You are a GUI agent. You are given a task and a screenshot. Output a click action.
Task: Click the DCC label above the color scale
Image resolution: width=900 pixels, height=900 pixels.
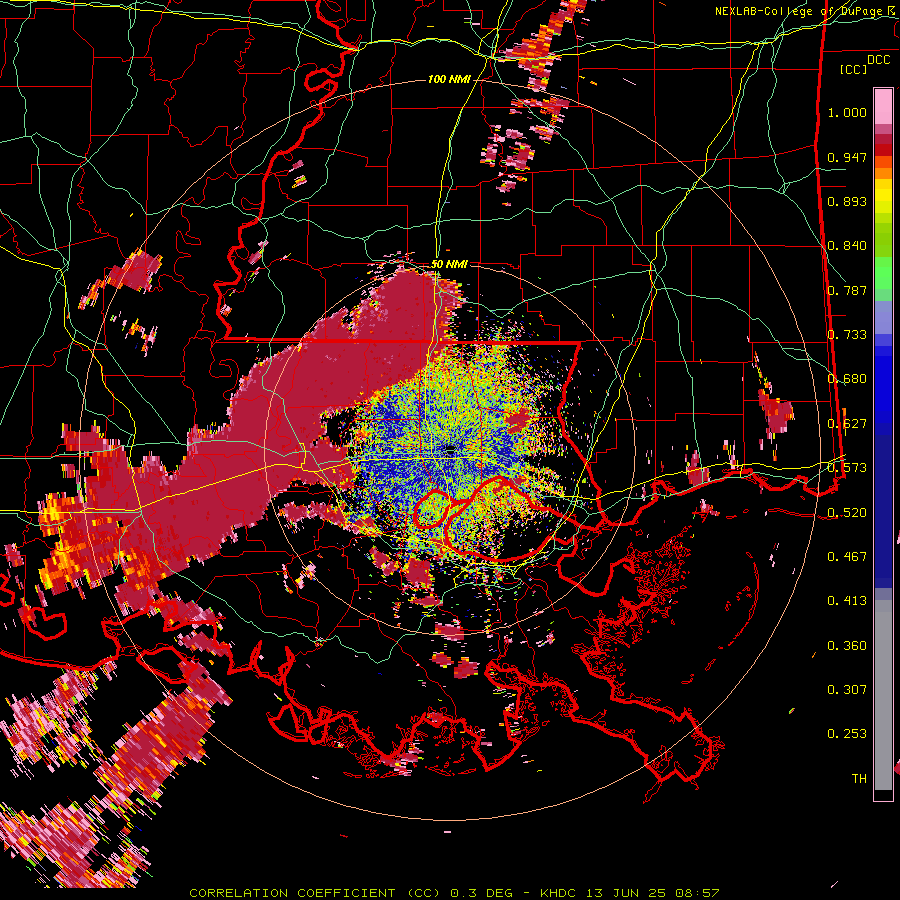[x=878, y=60]
